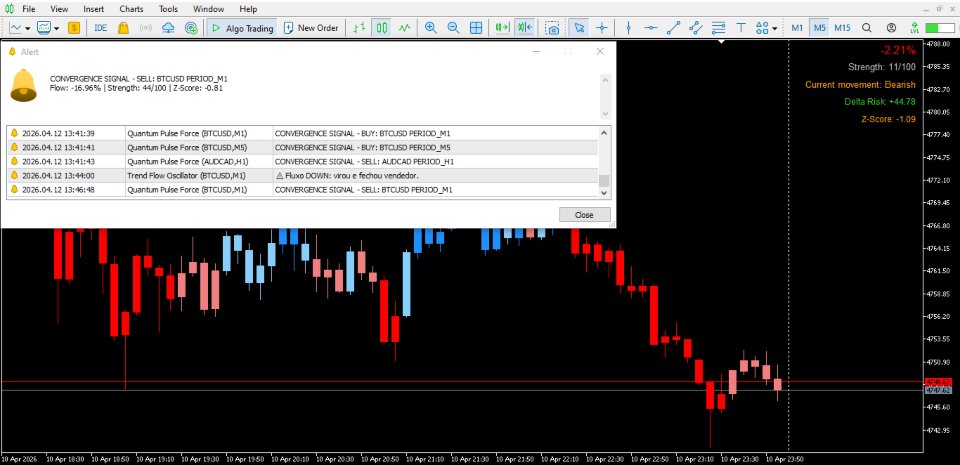The height and width of the screenshot is (465, 960).
Task: Expand the objects shapes dropdown arrow
Action: (774, 28)
